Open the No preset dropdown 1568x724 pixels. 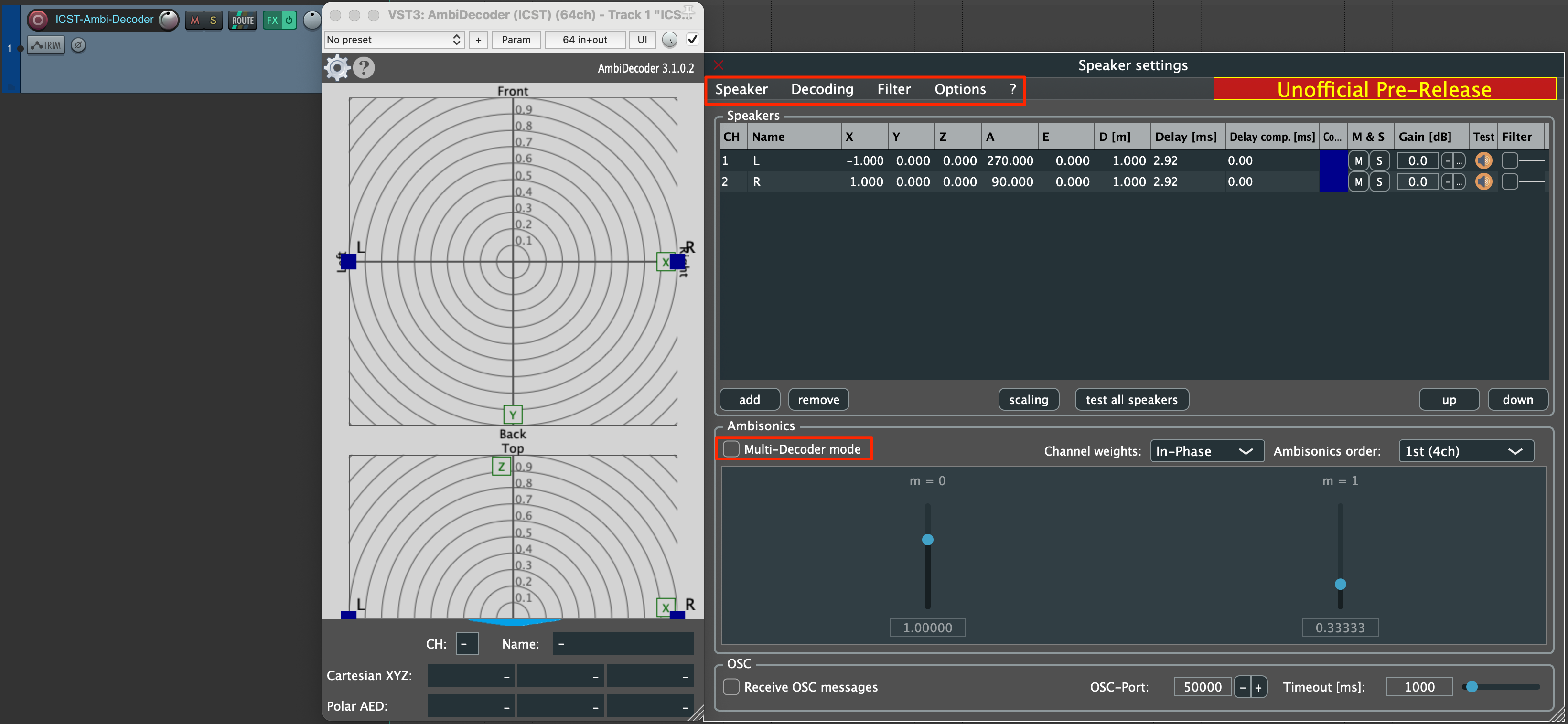click(395, 39)
